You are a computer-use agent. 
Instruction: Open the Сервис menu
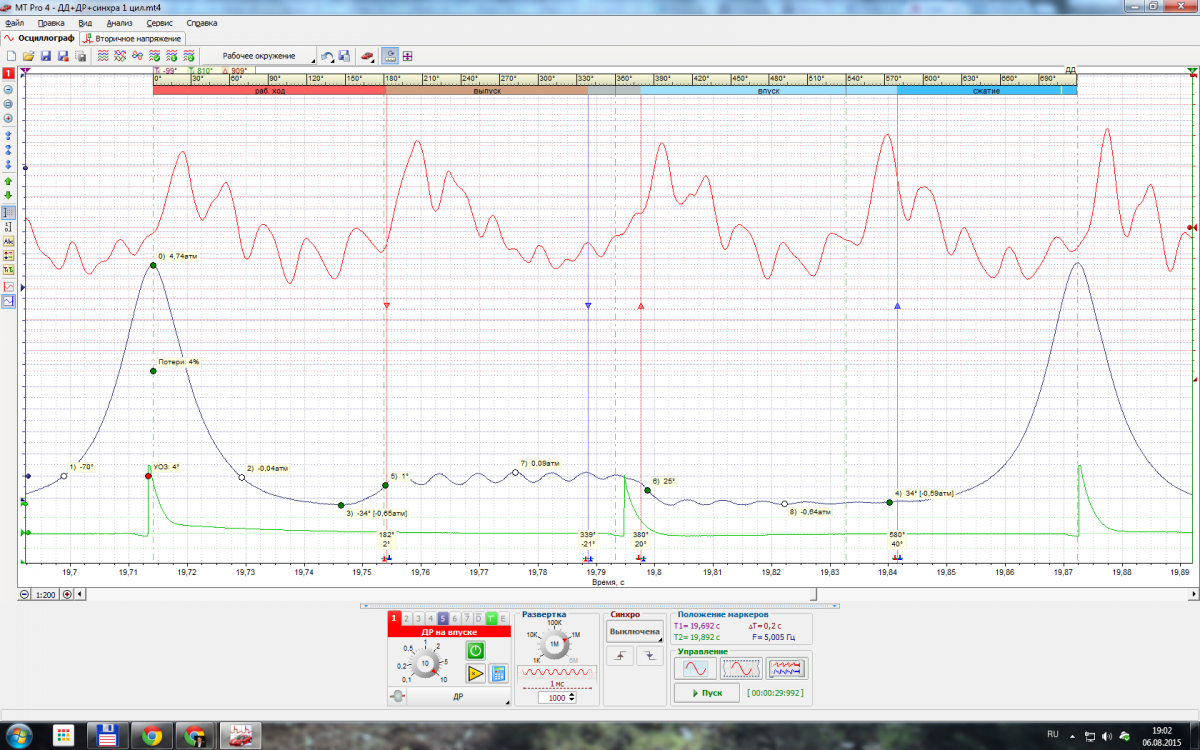pos(160,22)
